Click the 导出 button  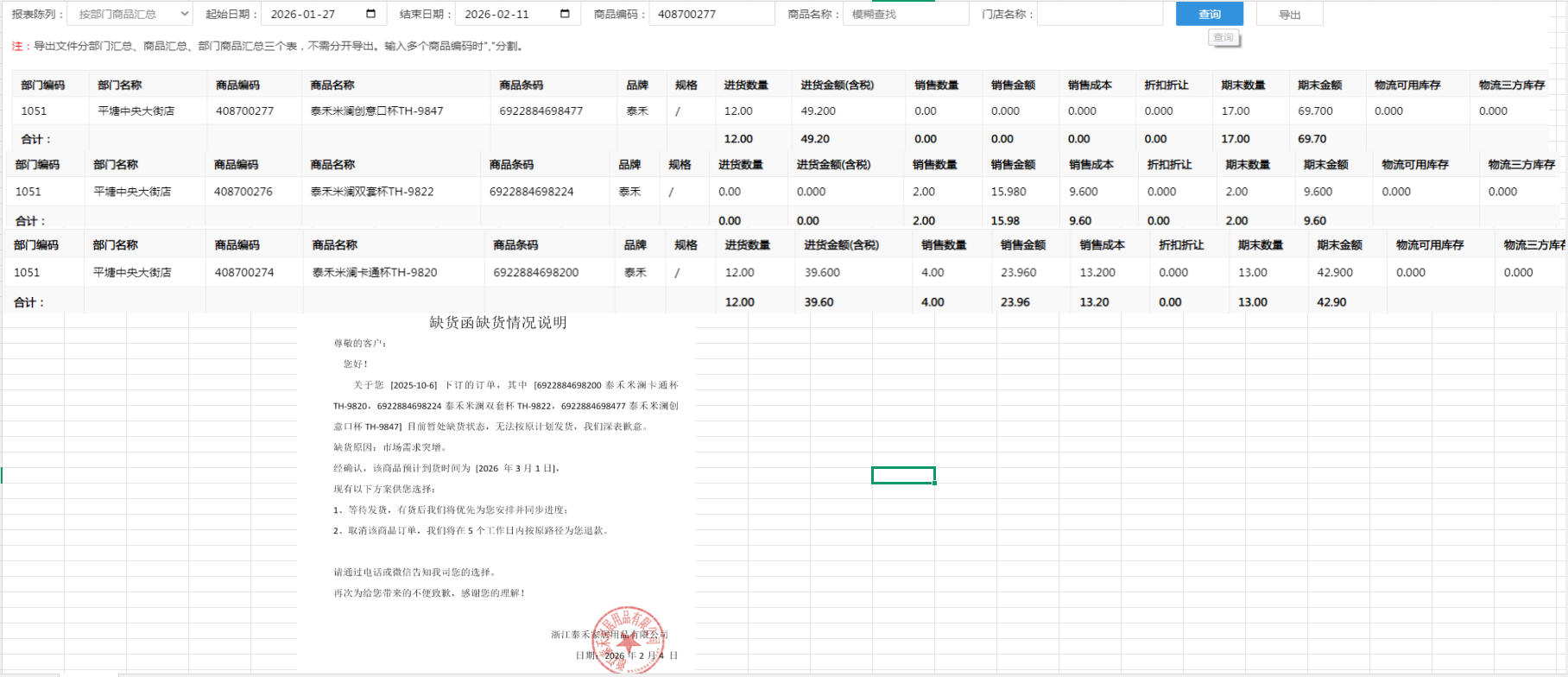click(x=1289, y=15)
